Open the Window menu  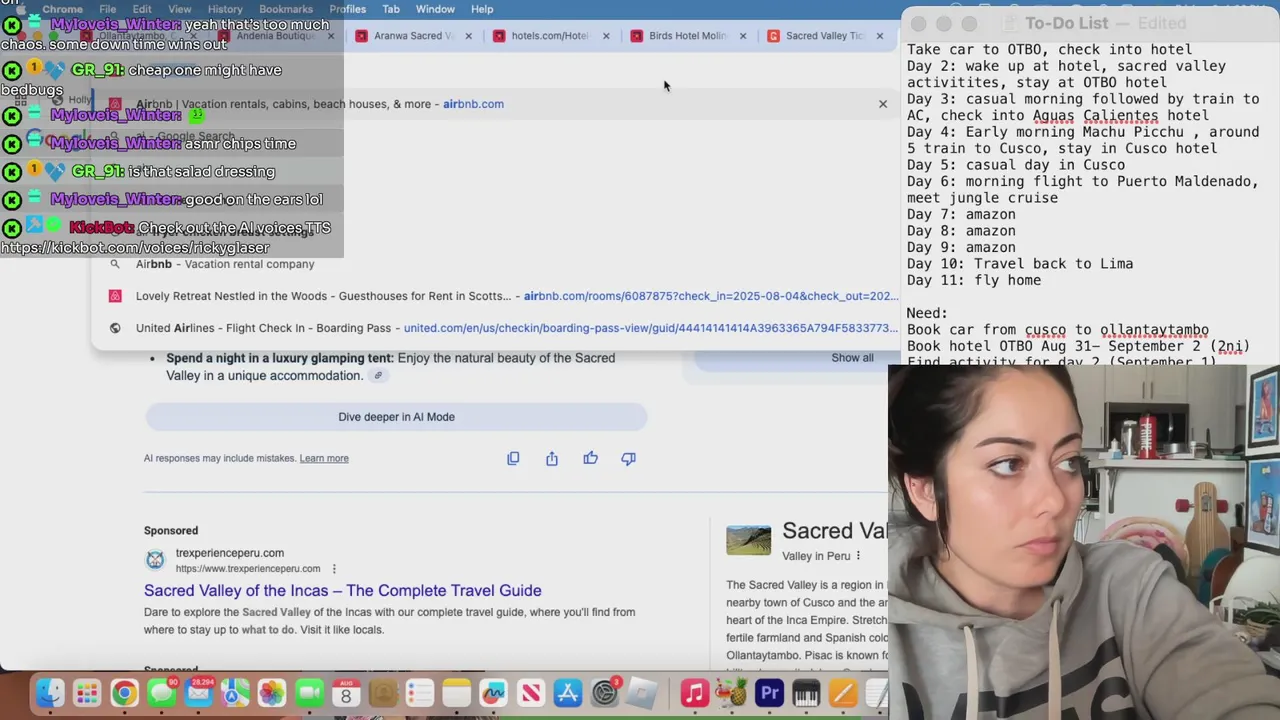435,9
